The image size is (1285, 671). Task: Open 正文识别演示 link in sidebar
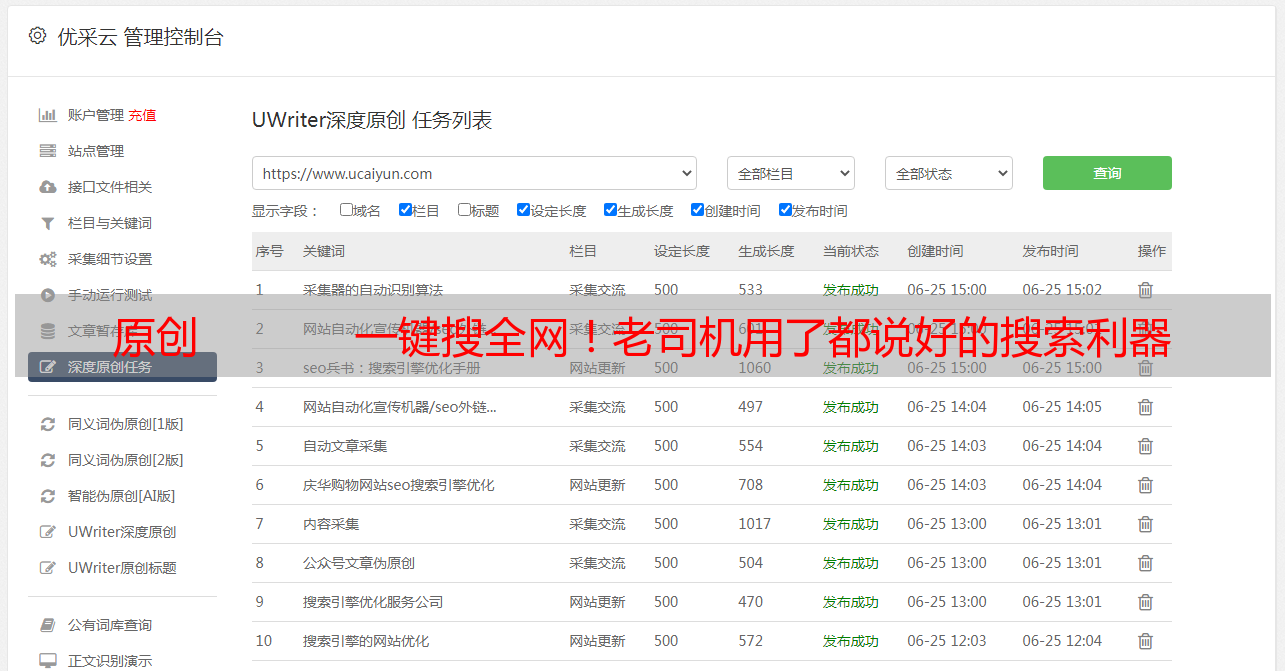coord(110,661)
